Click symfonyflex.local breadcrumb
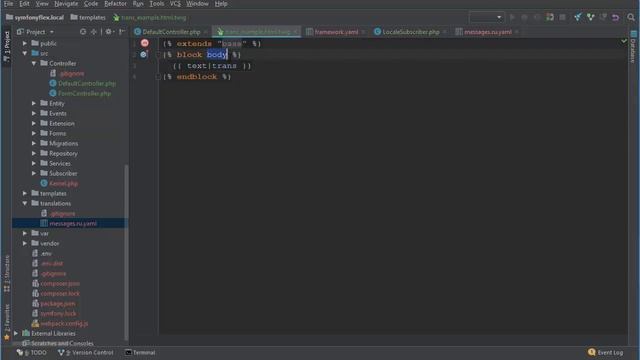 35,18
